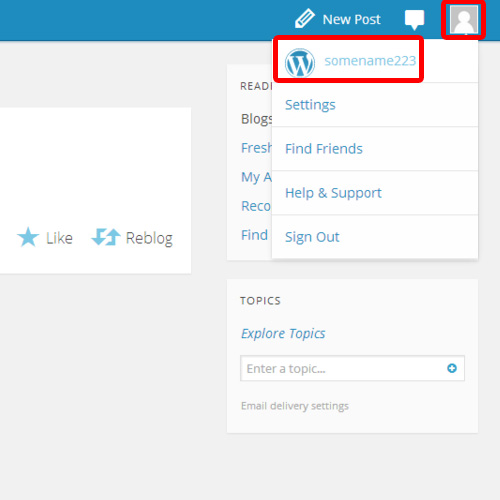500x500 pixels.
Task: Click the WordPress logo beside somename223
Action: click(300, 63)
